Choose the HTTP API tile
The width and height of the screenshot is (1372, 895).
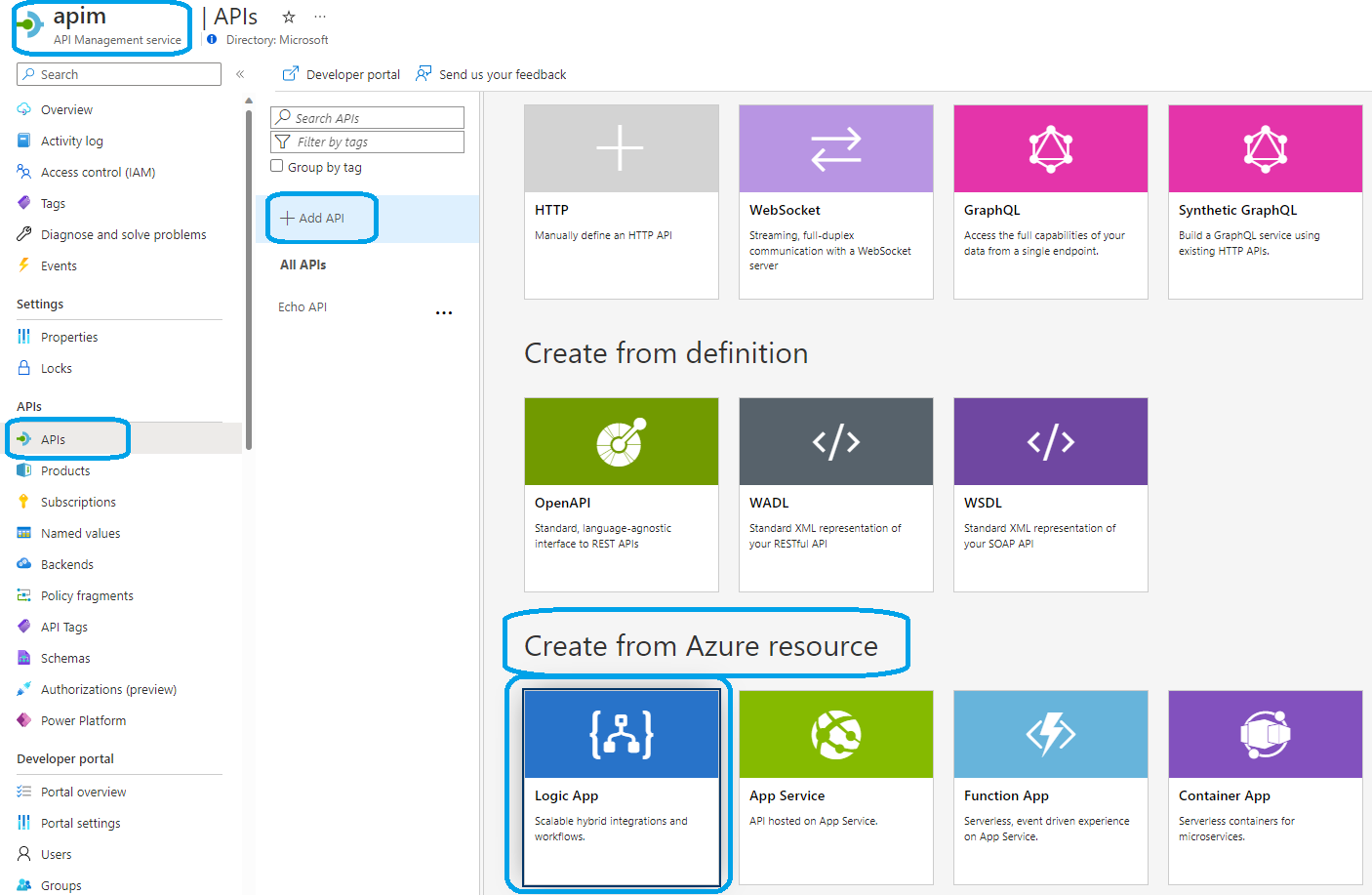(x=622, y=202)
